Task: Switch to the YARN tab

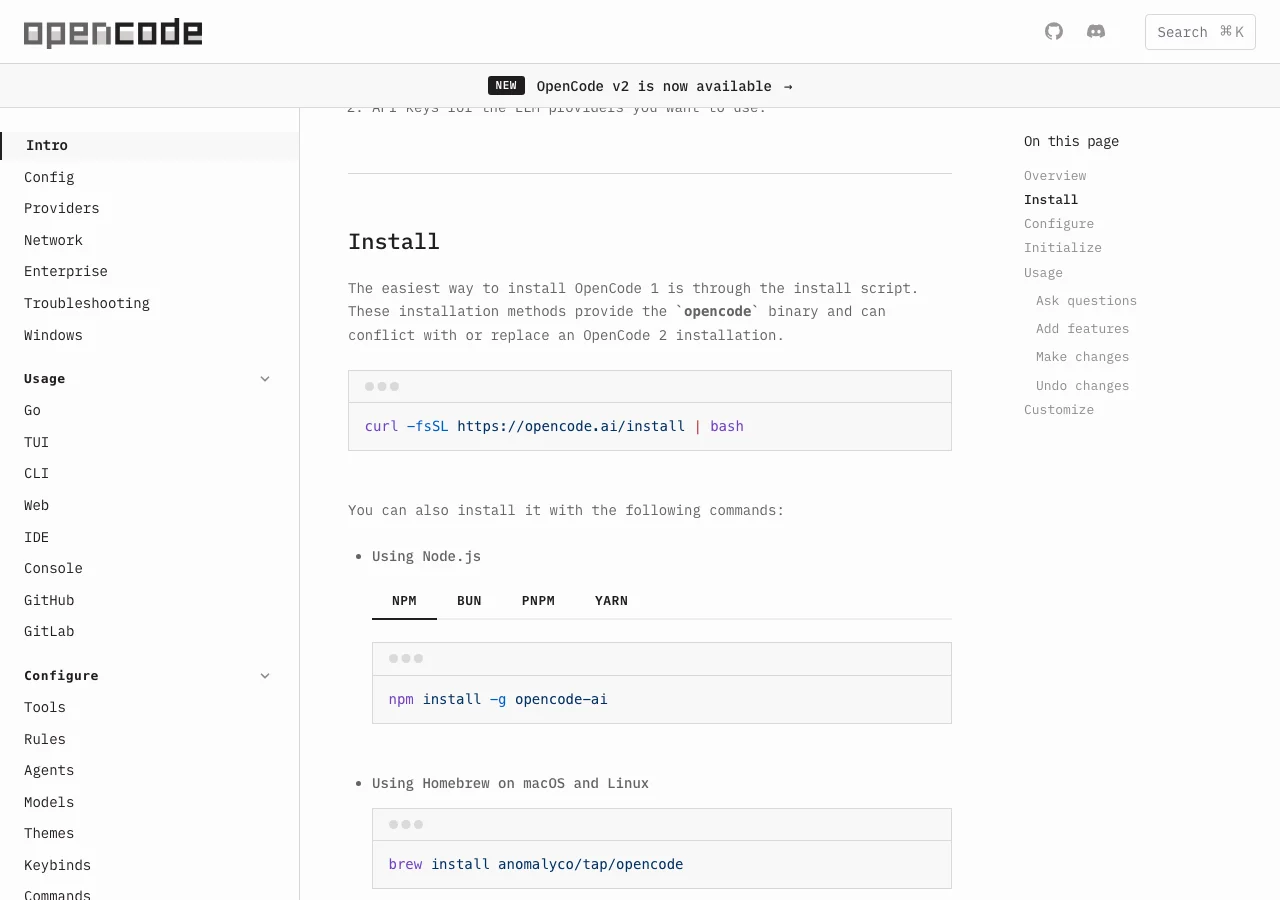Action: click(611, 601)
